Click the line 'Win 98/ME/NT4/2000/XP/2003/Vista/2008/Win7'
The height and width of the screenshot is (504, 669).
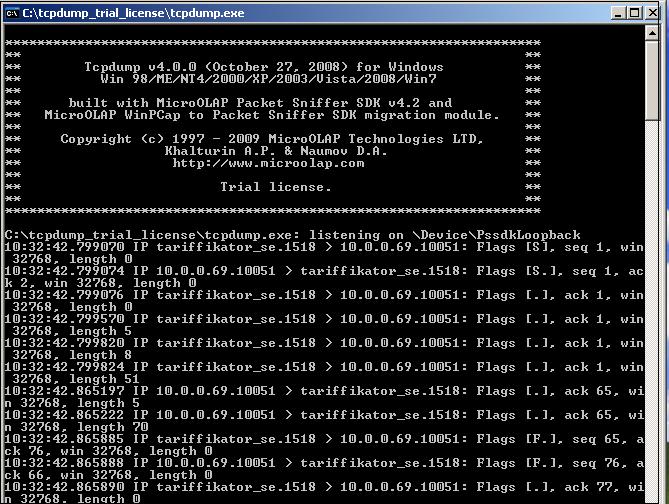pyautogui.click(x=268, y=79)
